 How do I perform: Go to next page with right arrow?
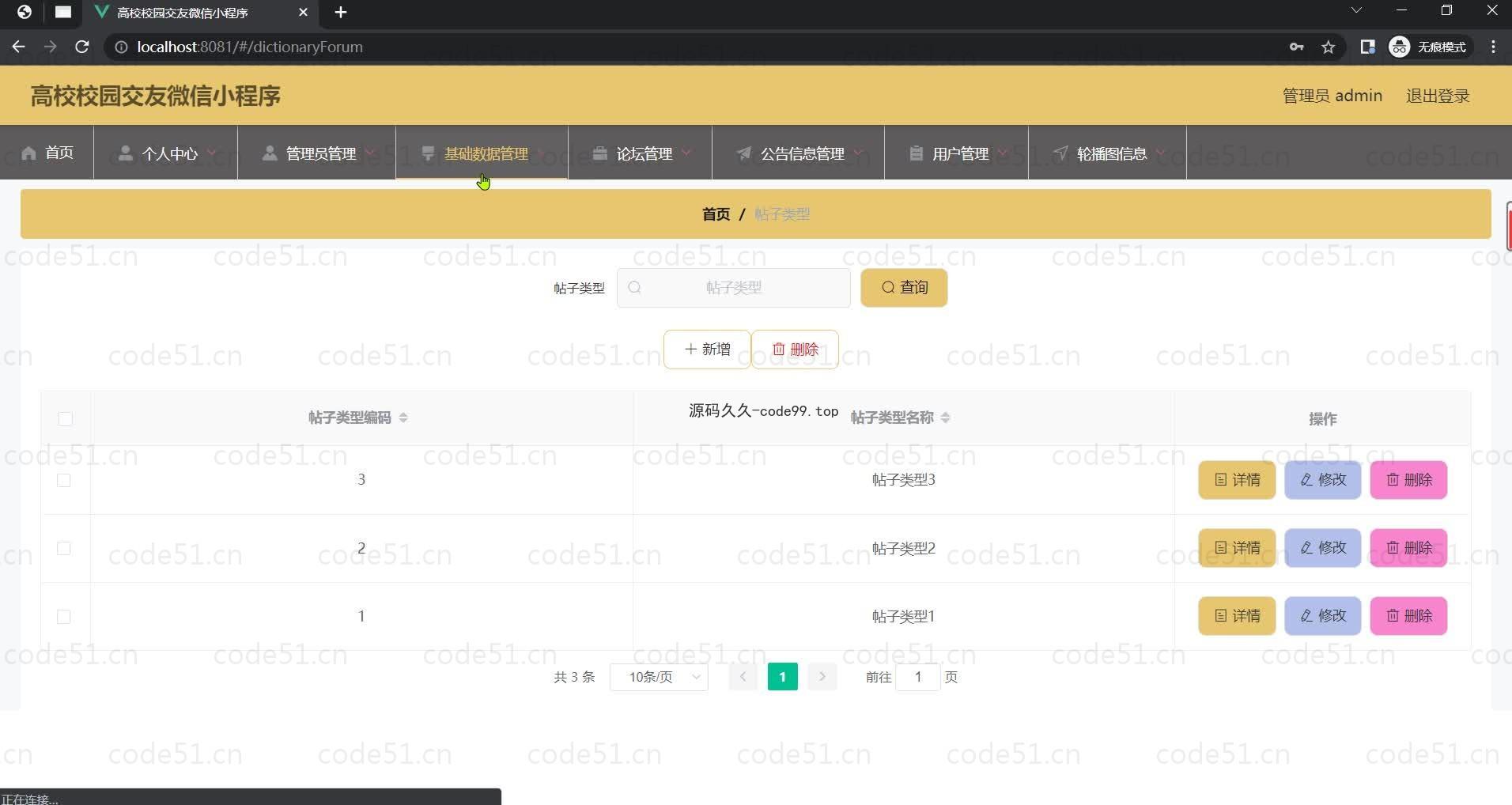tap(822, 677)
